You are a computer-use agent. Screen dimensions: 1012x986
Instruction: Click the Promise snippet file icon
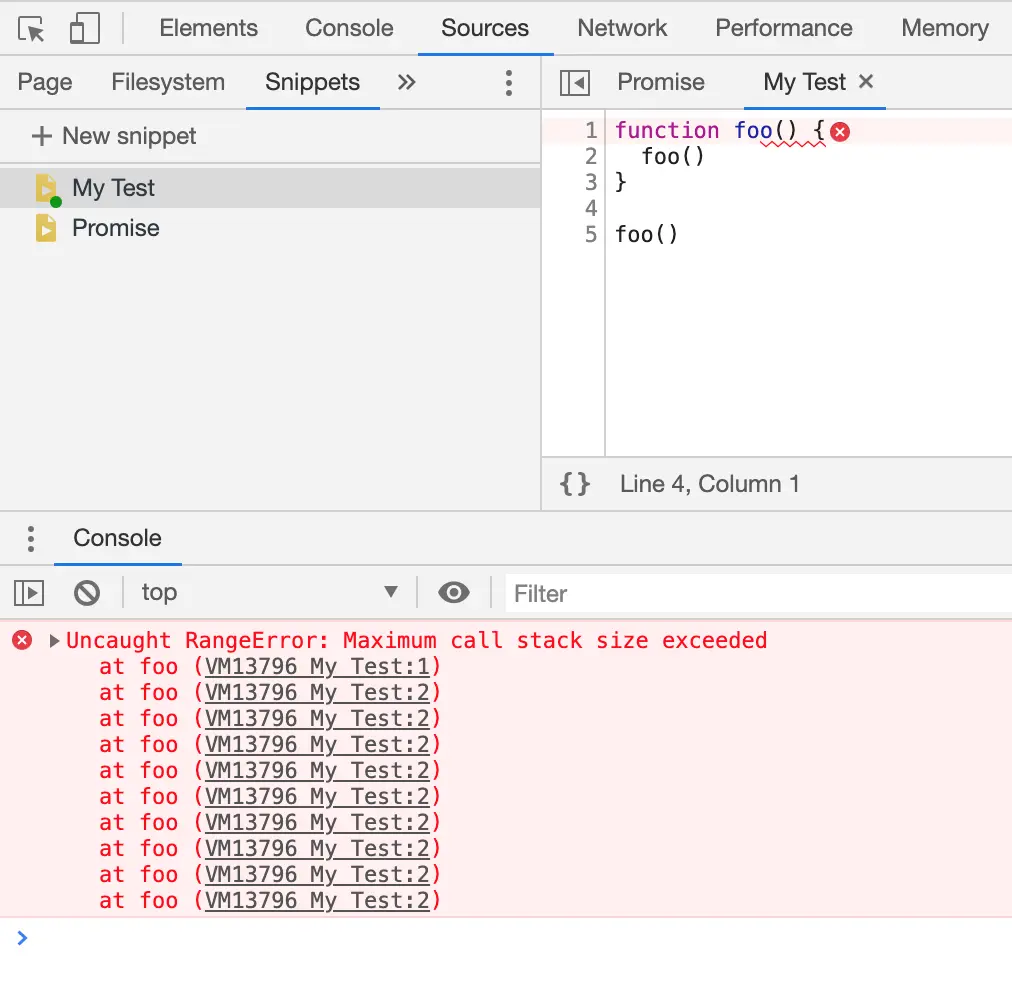point(46,228)
